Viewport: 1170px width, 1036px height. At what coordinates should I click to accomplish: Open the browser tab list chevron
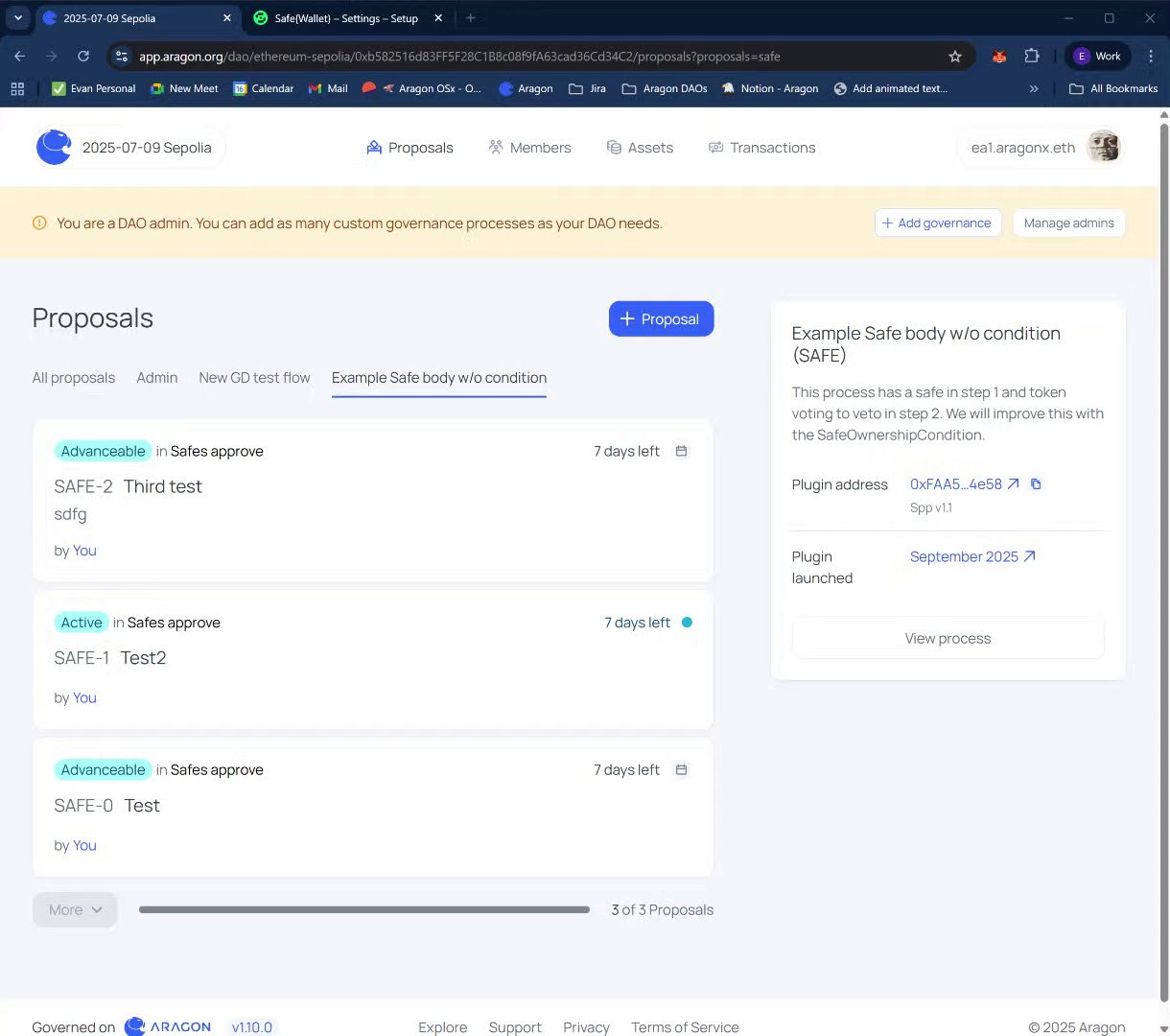pos(17,17)
